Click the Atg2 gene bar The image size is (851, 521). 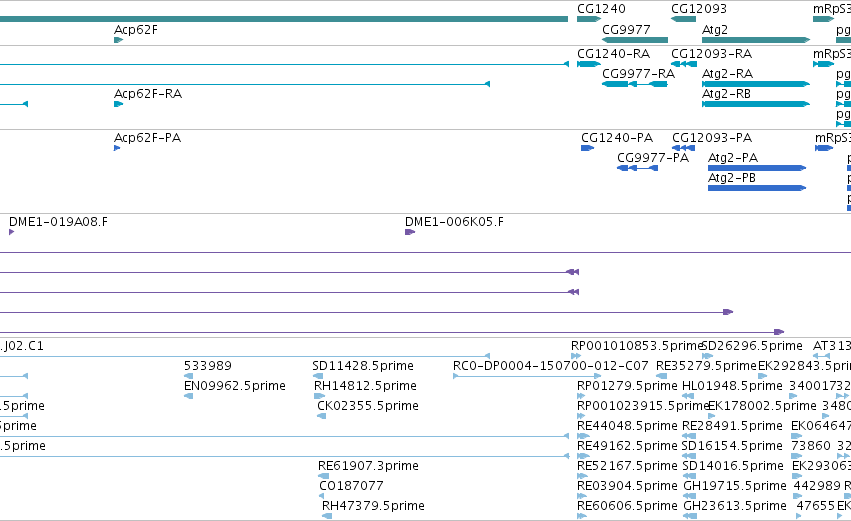(756, 40)
